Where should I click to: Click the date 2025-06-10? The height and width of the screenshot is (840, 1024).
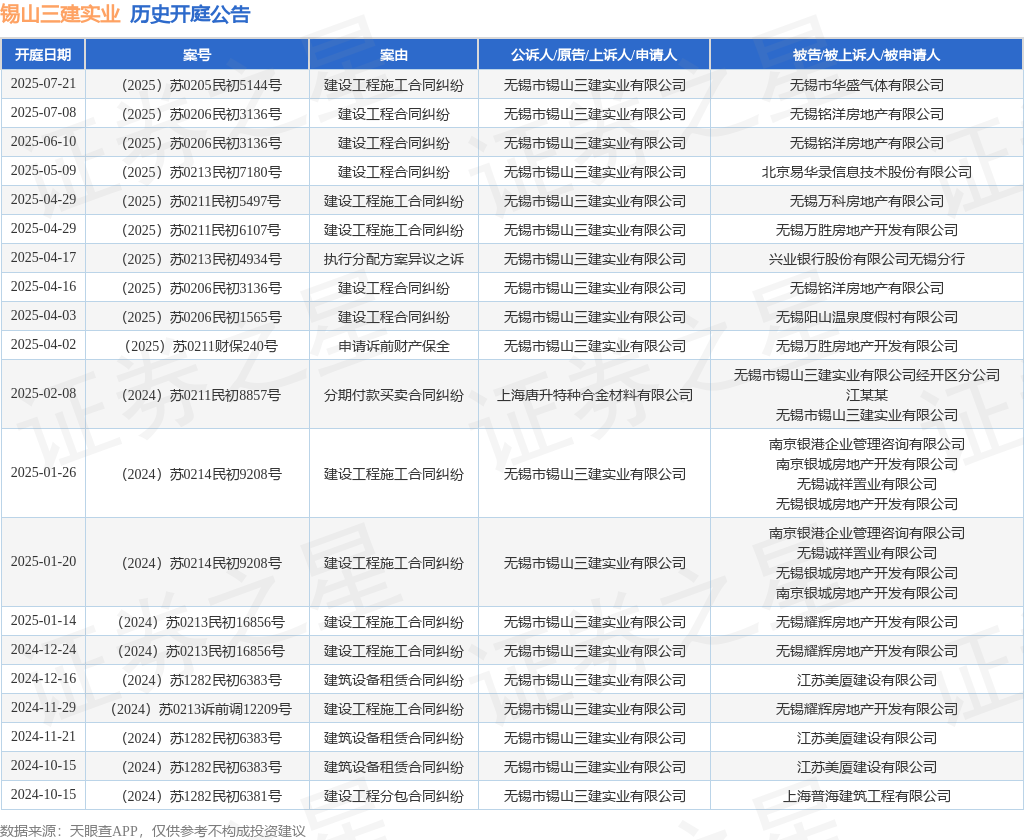(x=43, y=142)
